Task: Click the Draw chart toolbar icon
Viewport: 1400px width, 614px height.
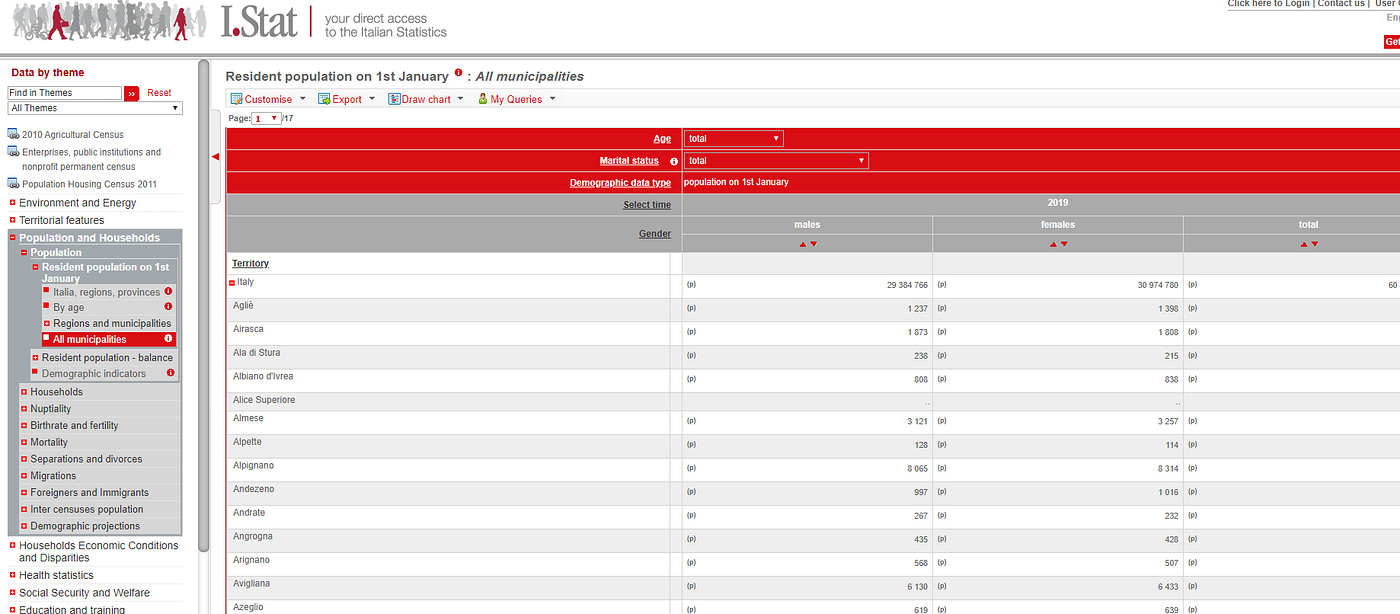Action: pyautogui.click(x=394, y=99)
